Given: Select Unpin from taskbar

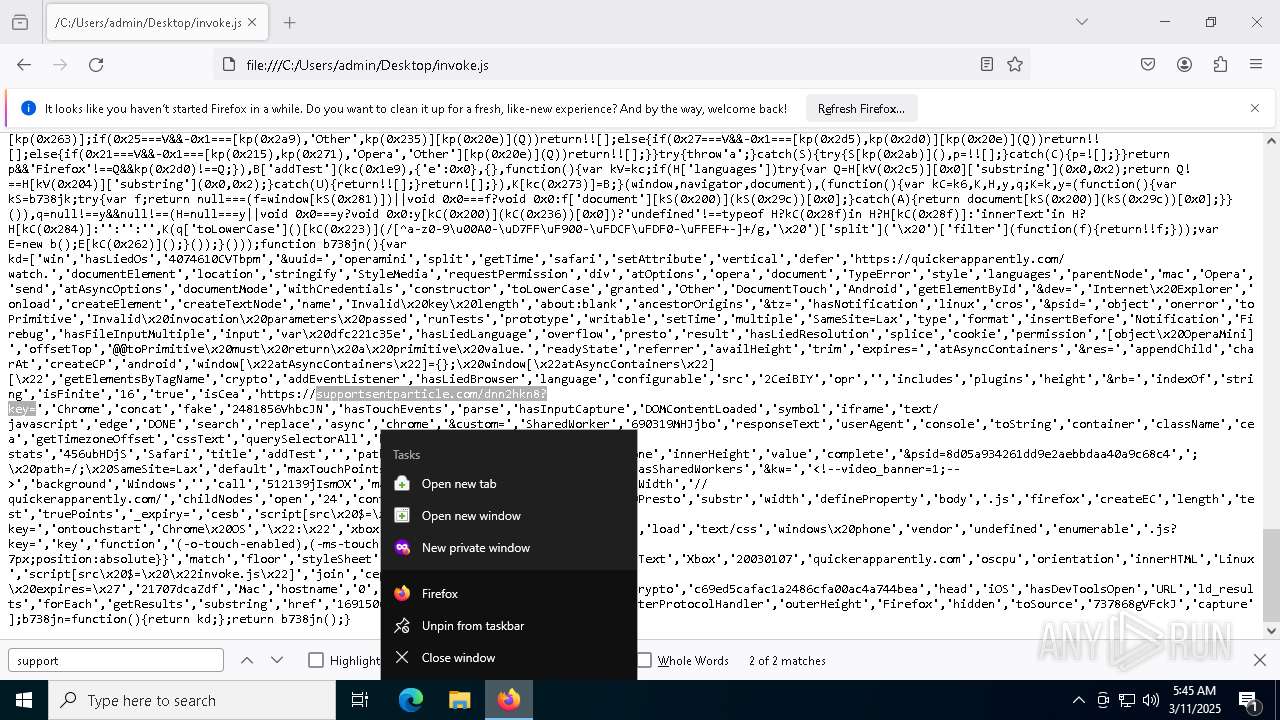Looking at the screenshot, I should 509,626.
